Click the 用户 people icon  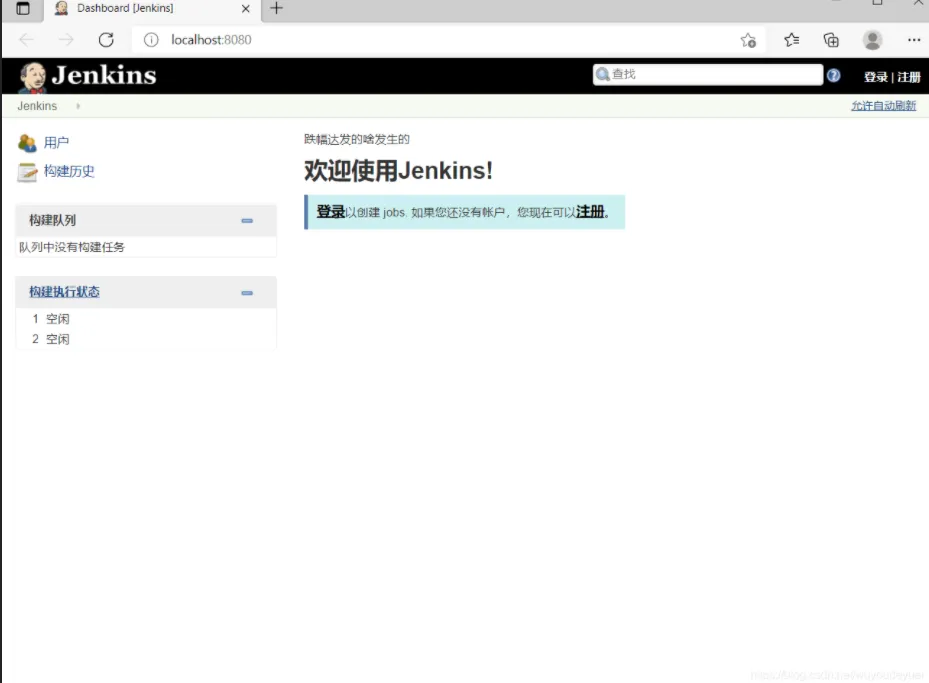tap(27, 143)
